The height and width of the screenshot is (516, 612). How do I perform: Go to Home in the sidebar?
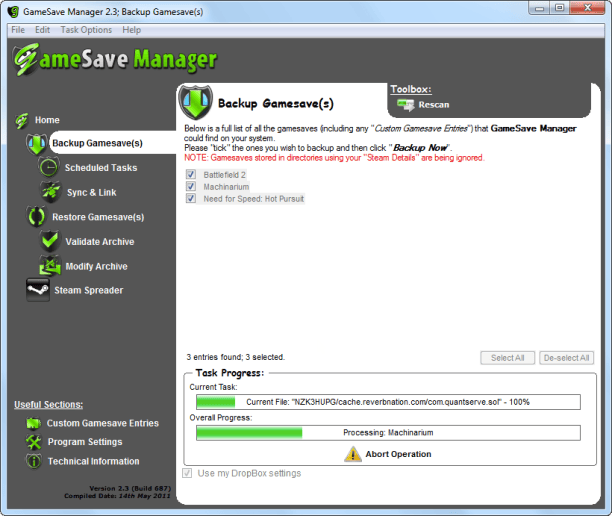[x=47, y=120]
